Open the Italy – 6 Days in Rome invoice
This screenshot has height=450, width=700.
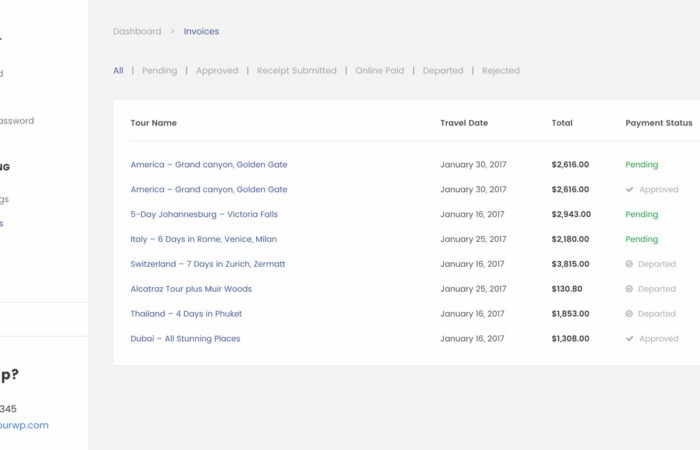coord(203,239)
